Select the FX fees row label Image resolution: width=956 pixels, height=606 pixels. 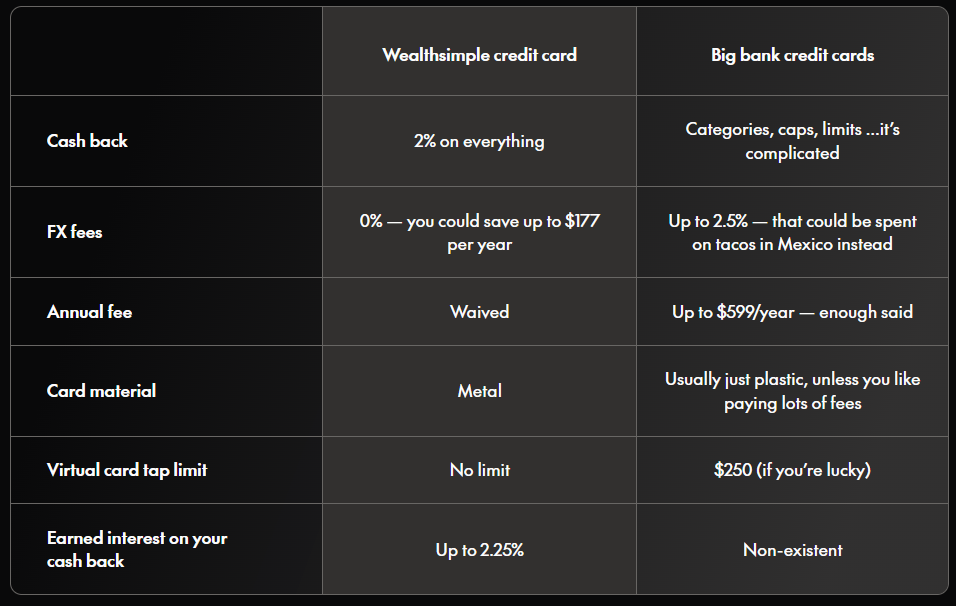(x=74, y=232)
